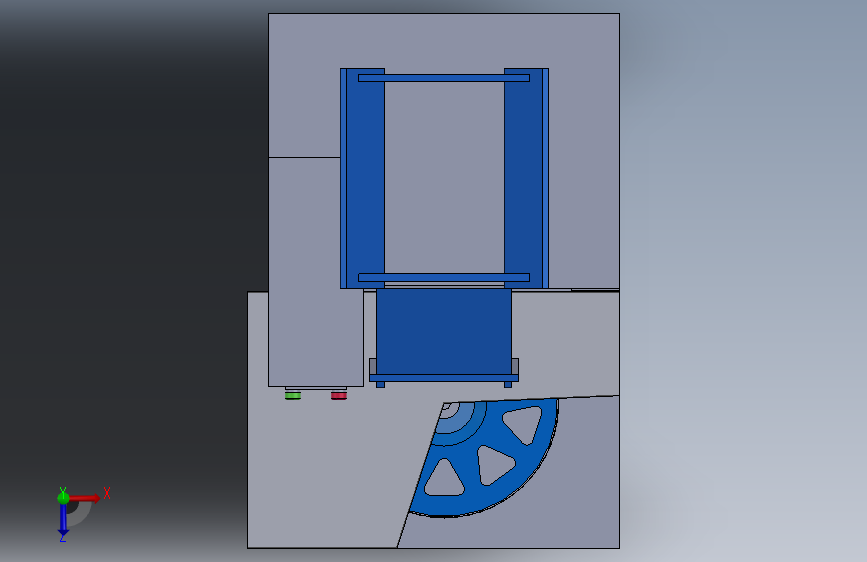Click the blue Z axis arrow on the triad
The width and height of the screenshot is (867, 562).
pyautogui.click(x=63, y=520)
